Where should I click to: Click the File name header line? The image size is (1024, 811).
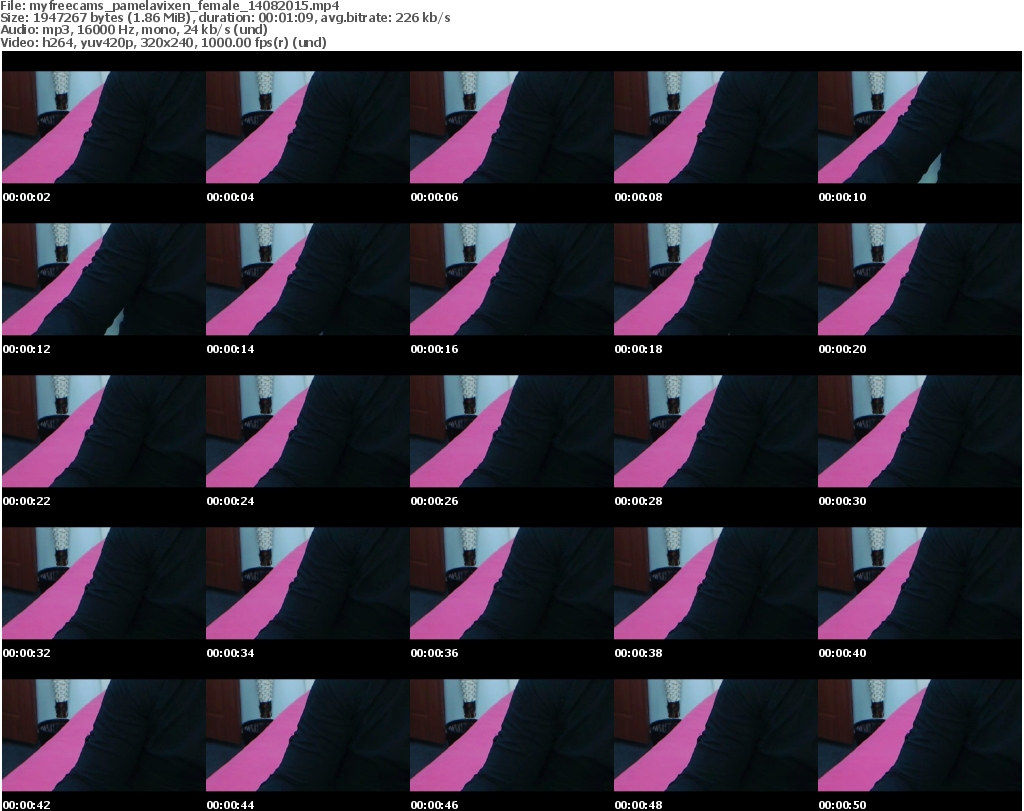click(170, 6)
